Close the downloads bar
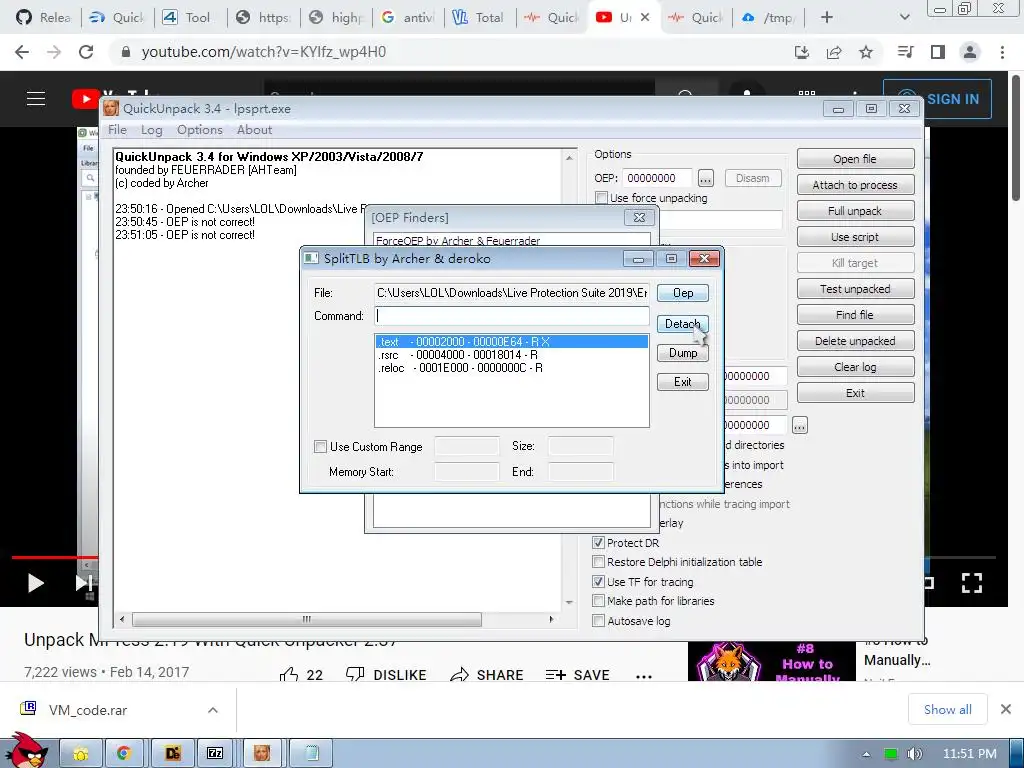Screen dimensions: 1024x768 click(x=1006, y=709)
